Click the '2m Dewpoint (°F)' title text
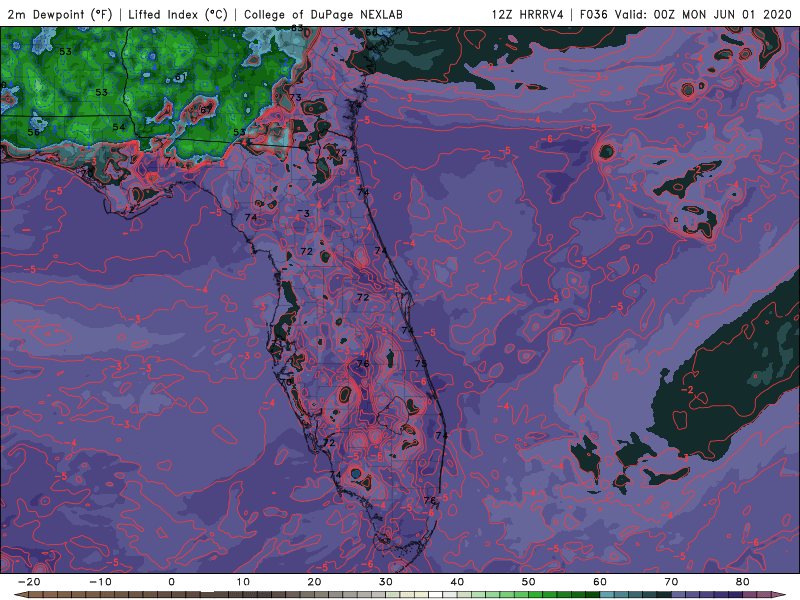This screenshot has width=800, height=600. pyautogui.click(x=60, y=14)
